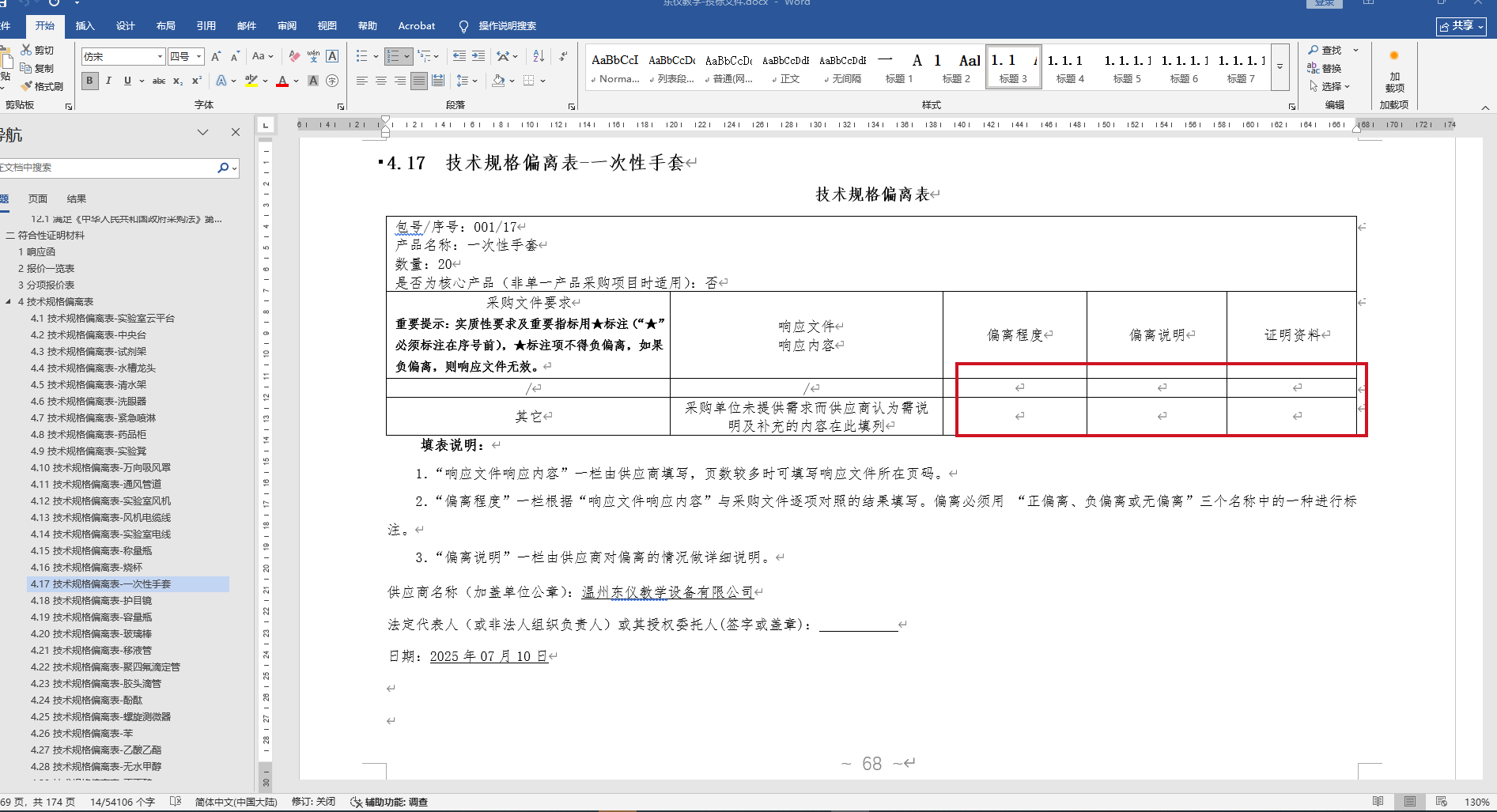The height and width of the screenshot is (812, 1497).
Task: Increase font size with the grow-font icon
Action: [216, 56]
